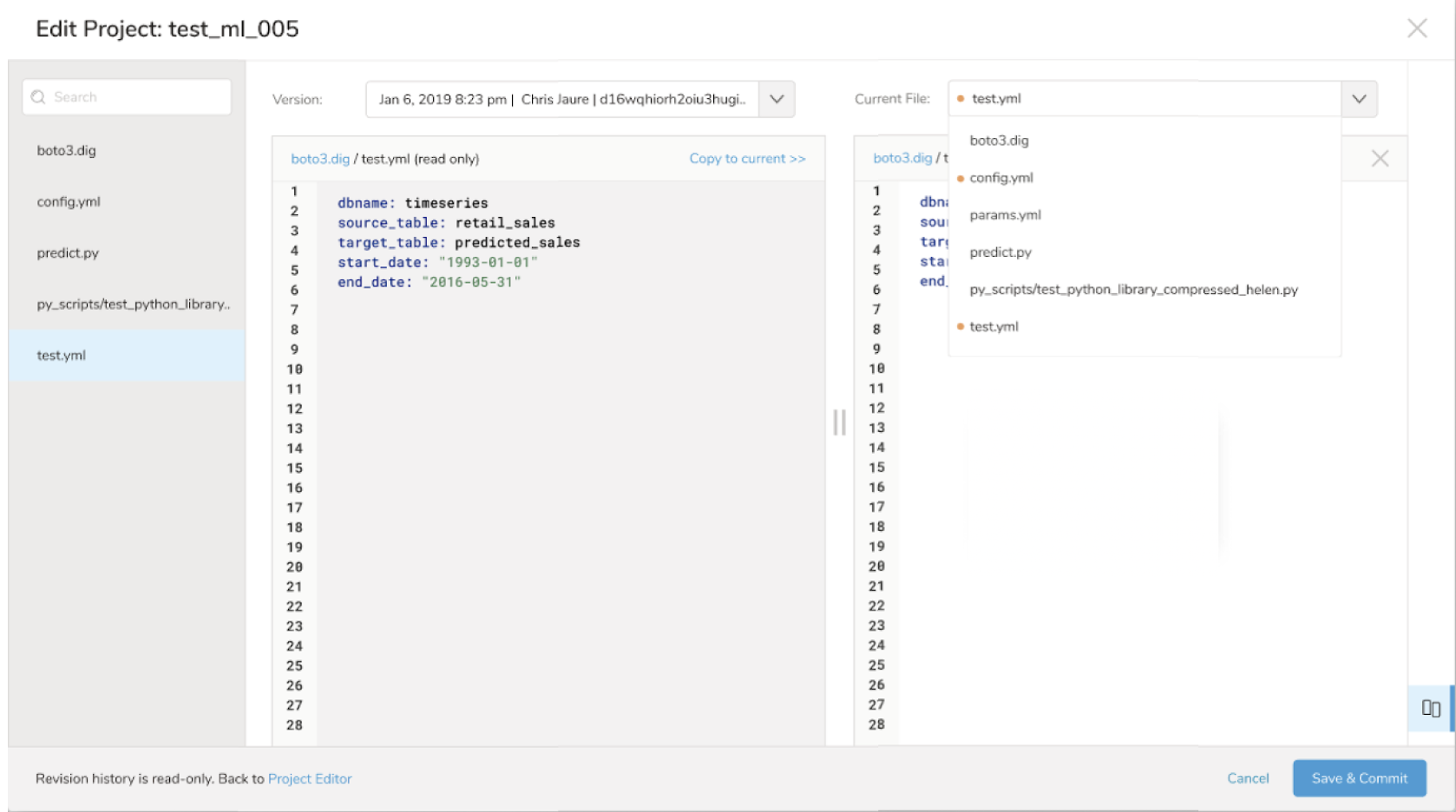This screenshot has height=812, width=1456.
Task: Pick params.yml in the dropdown list
Action: pos(1005,215)
